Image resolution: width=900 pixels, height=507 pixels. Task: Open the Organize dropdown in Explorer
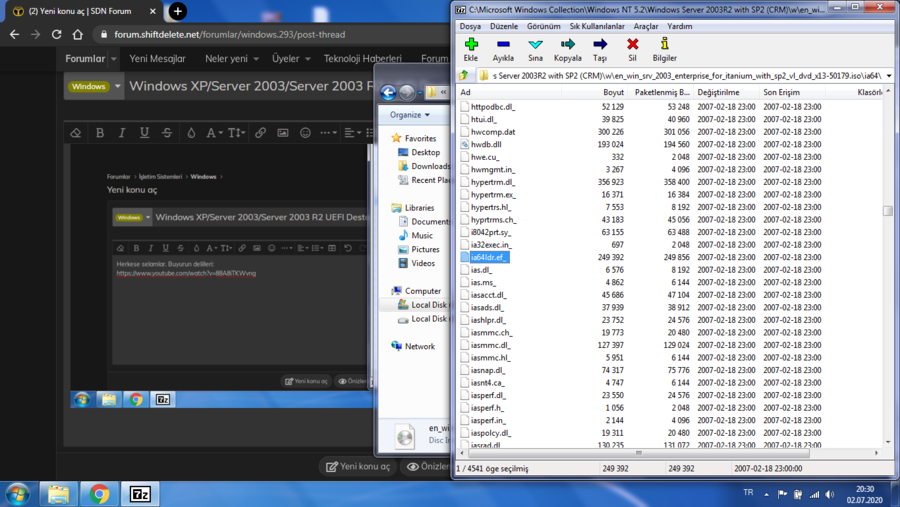(x=410, y=115)
